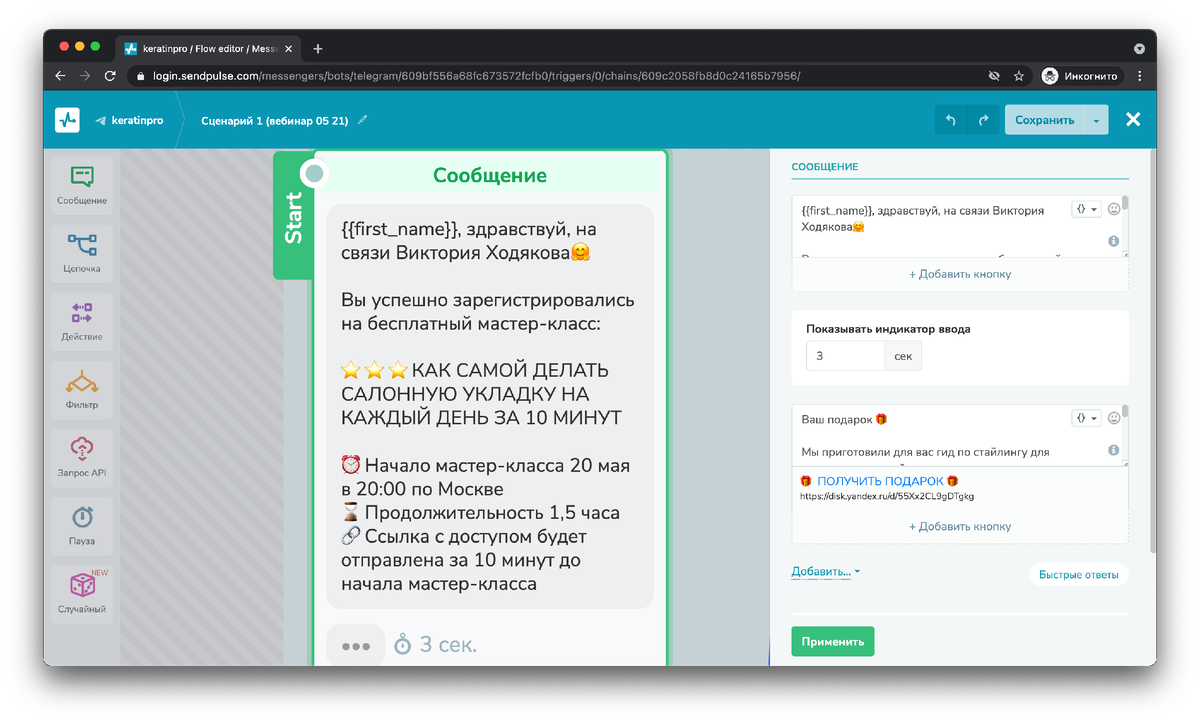Open tab search dropdown arrow
The height and width of the screenshot is (723, 1200).
(x=1139, y=48)
